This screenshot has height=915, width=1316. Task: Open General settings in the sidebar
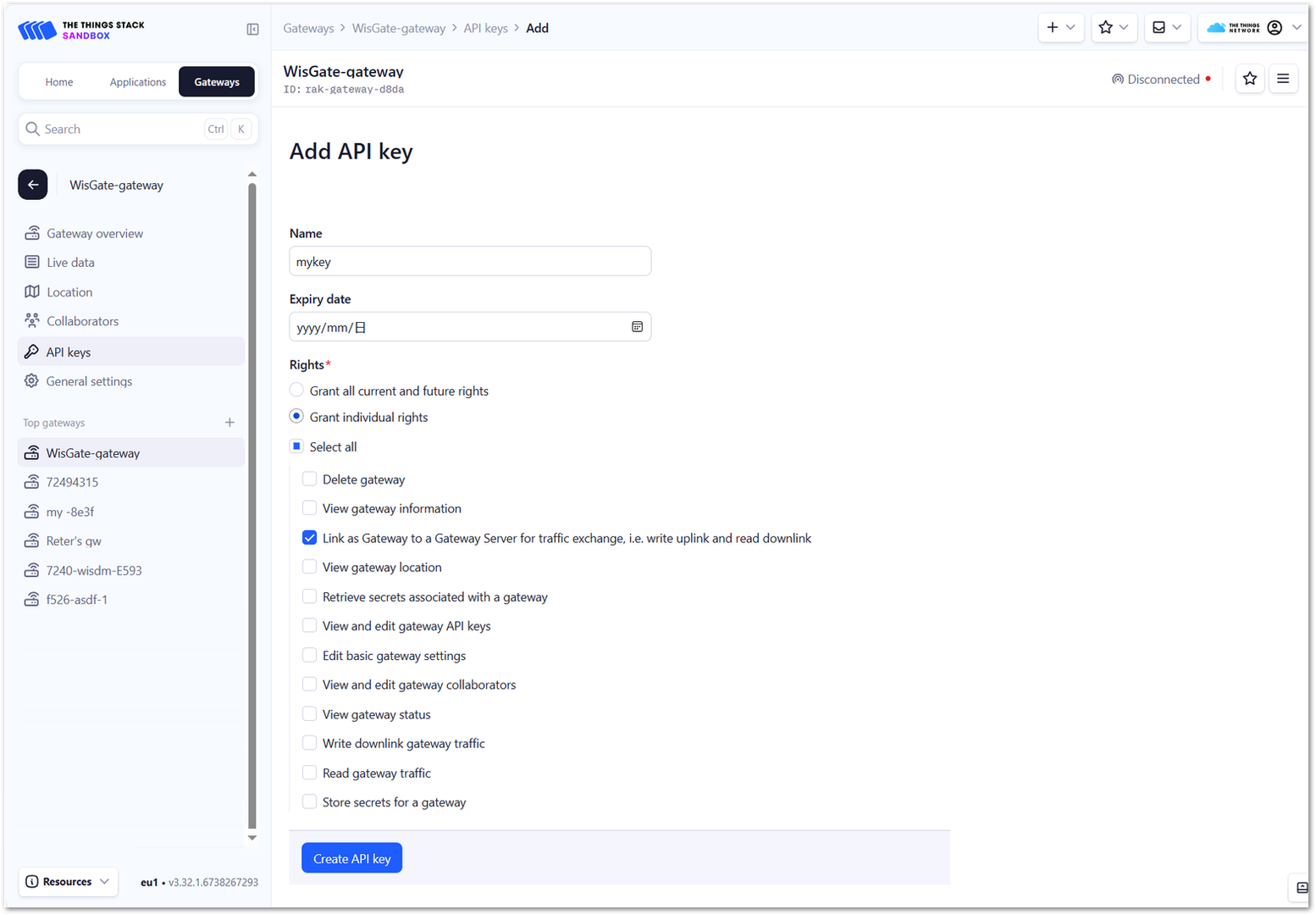pyautogui.click(x=89, y=381)
